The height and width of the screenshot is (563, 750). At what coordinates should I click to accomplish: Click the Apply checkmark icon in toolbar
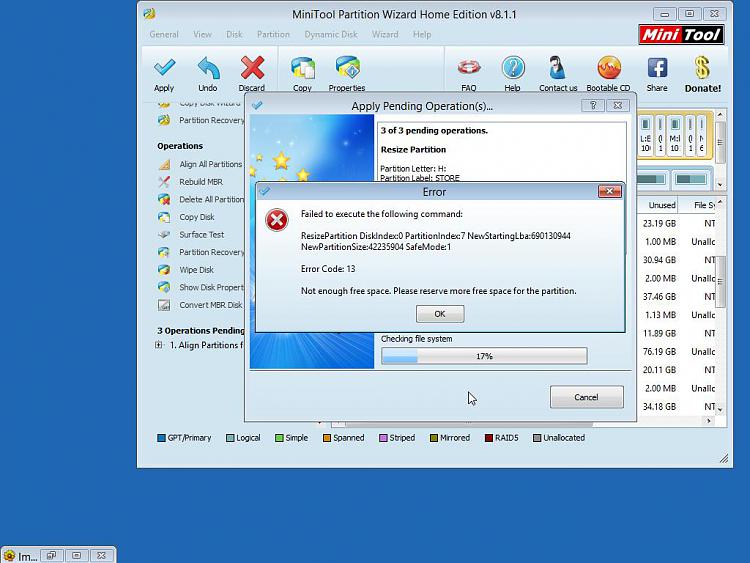(x=164, y=68)
